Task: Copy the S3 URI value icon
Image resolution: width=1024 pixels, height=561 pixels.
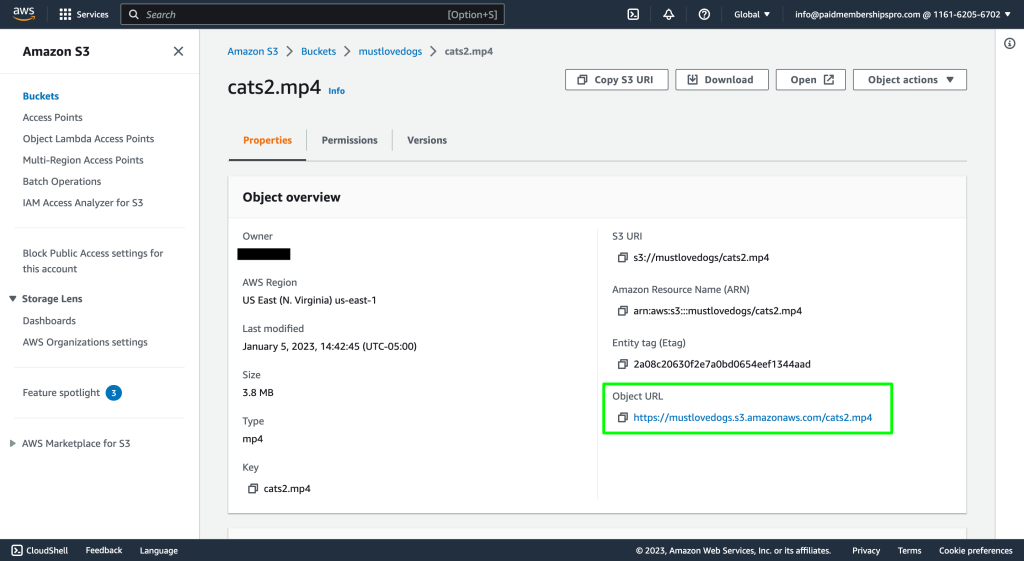Action: [623, 257]
